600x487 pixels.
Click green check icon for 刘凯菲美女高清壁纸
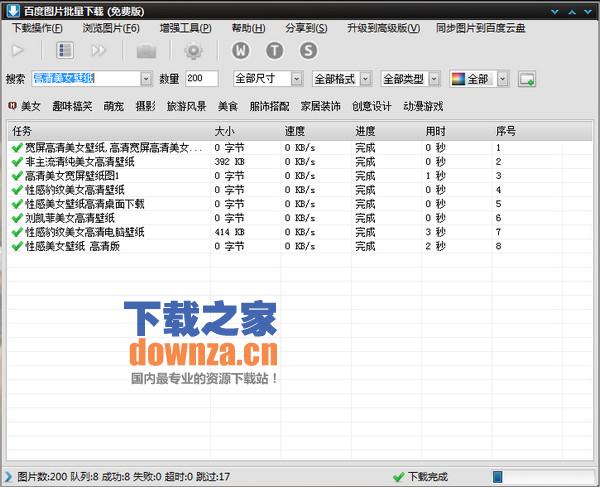[17, 218]
